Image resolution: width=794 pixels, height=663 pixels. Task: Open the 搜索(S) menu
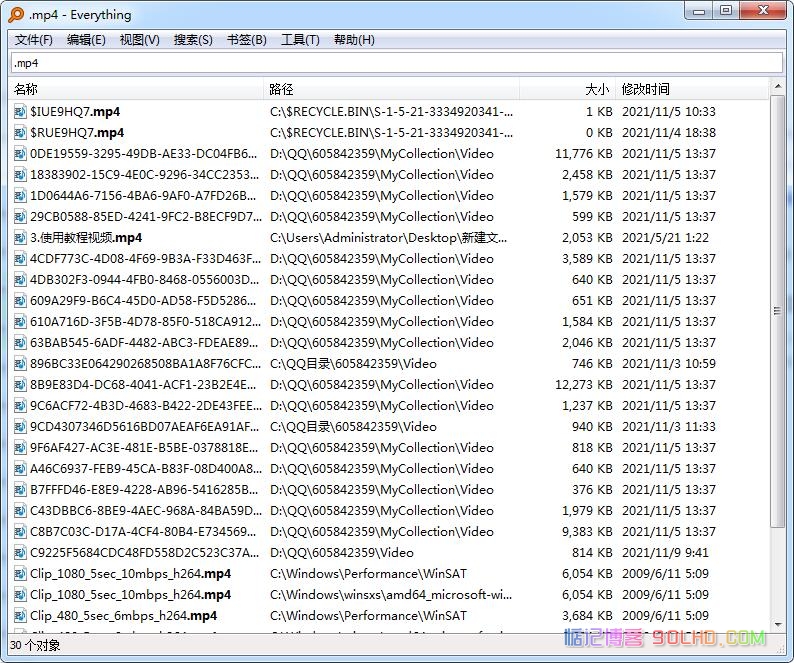(193, 40)
